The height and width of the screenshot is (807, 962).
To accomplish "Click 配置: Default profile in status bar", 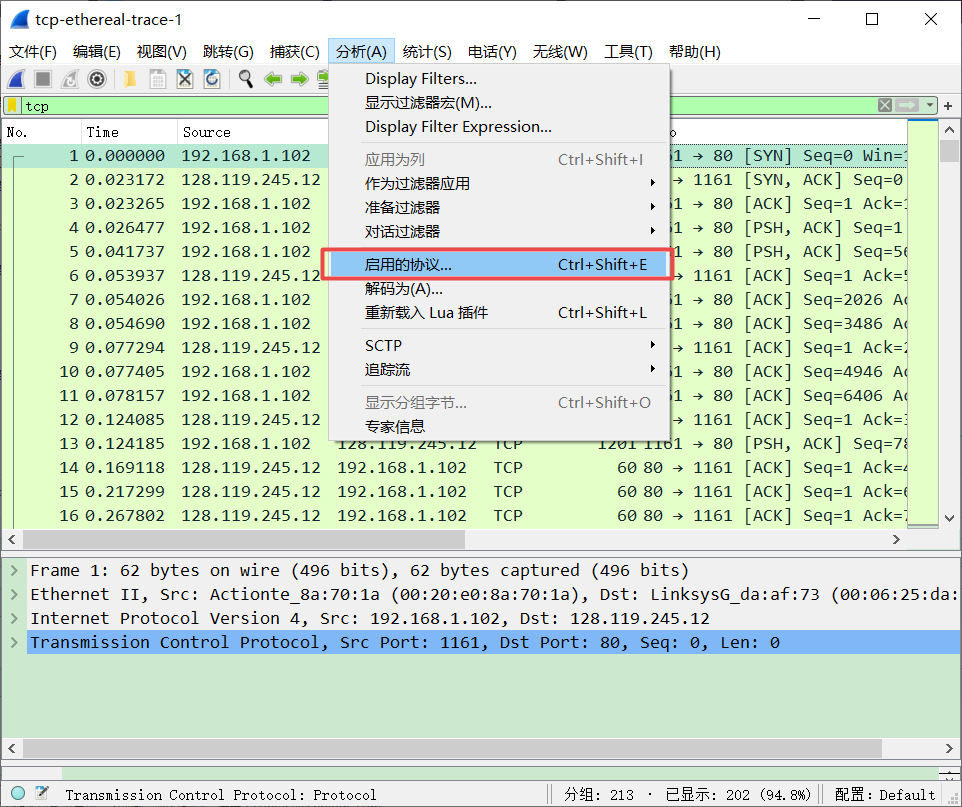I will click(x=885, y=794).
